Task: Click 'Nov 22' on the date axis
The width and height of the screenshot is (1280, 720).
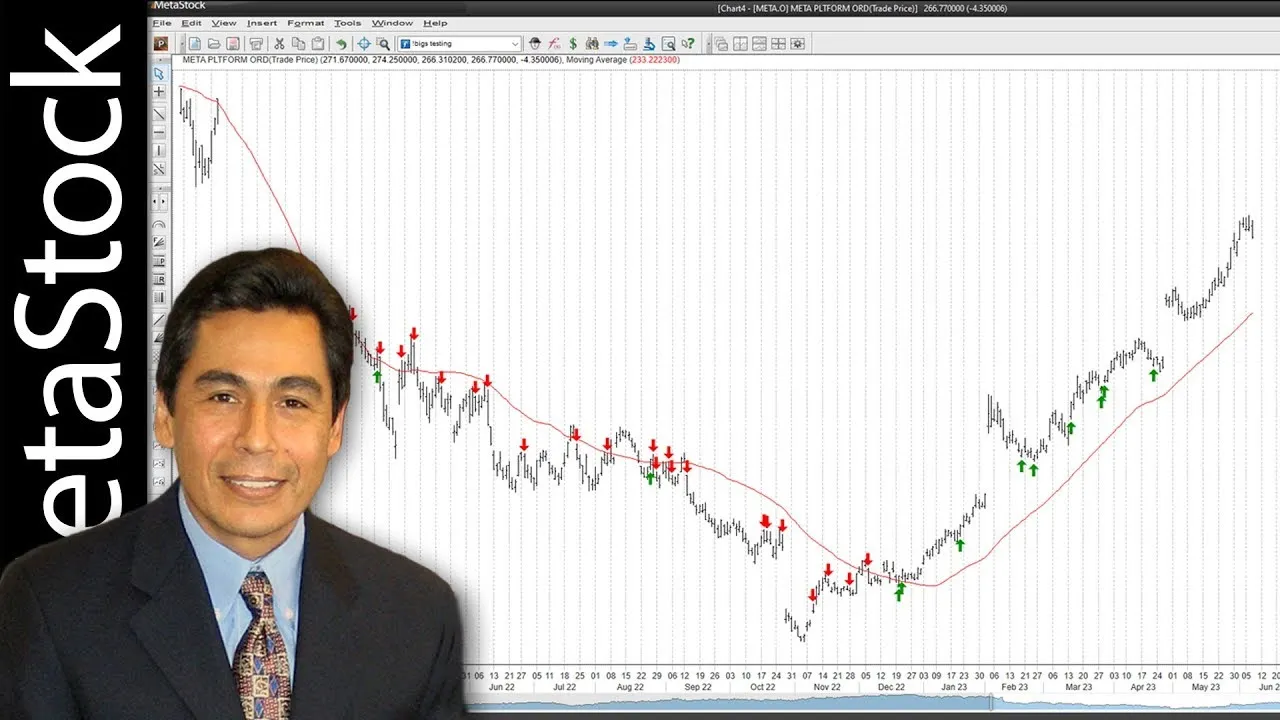Action: [827, 688]
